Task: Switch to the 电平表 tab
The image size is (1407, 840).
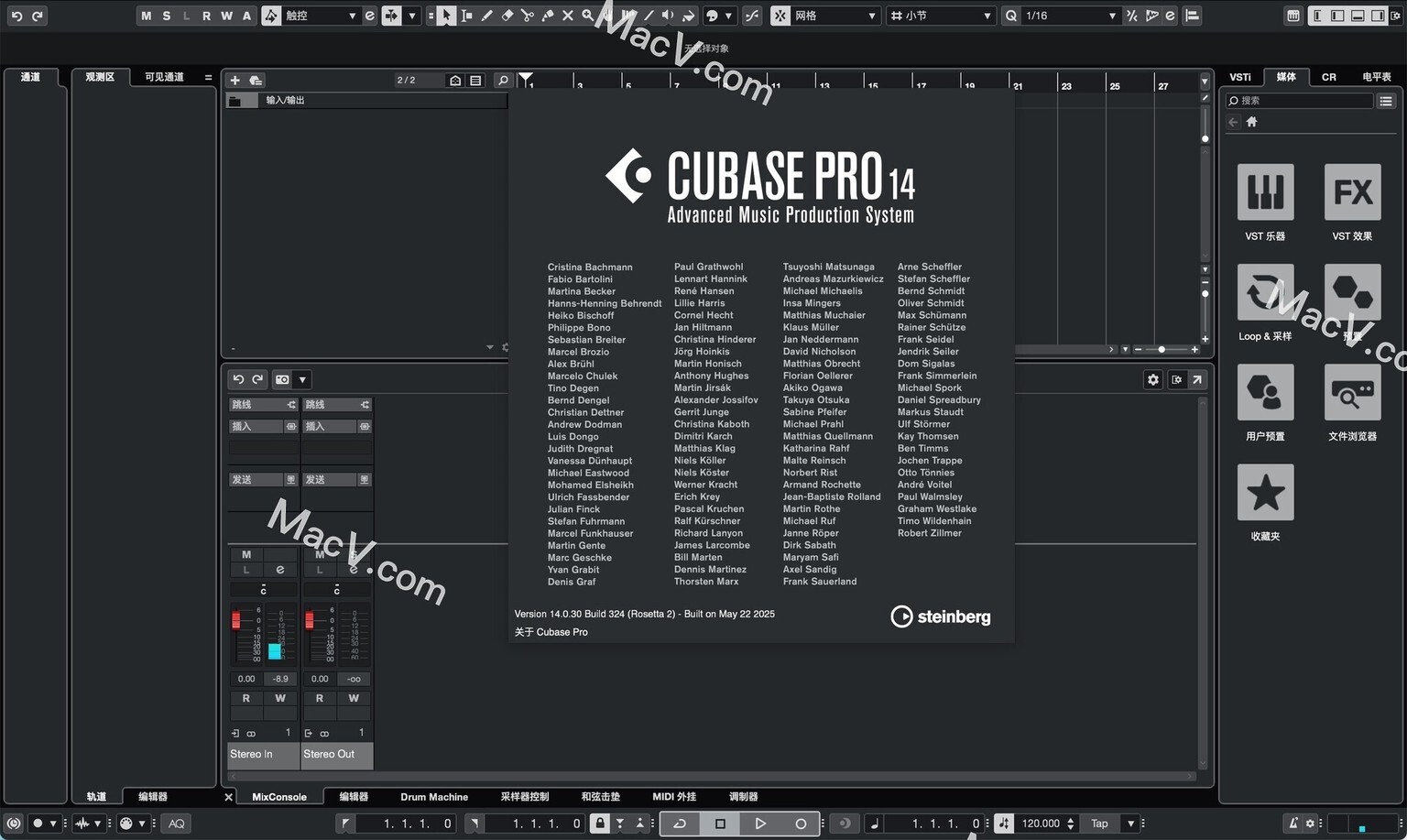Action: tap(1376, 77)
